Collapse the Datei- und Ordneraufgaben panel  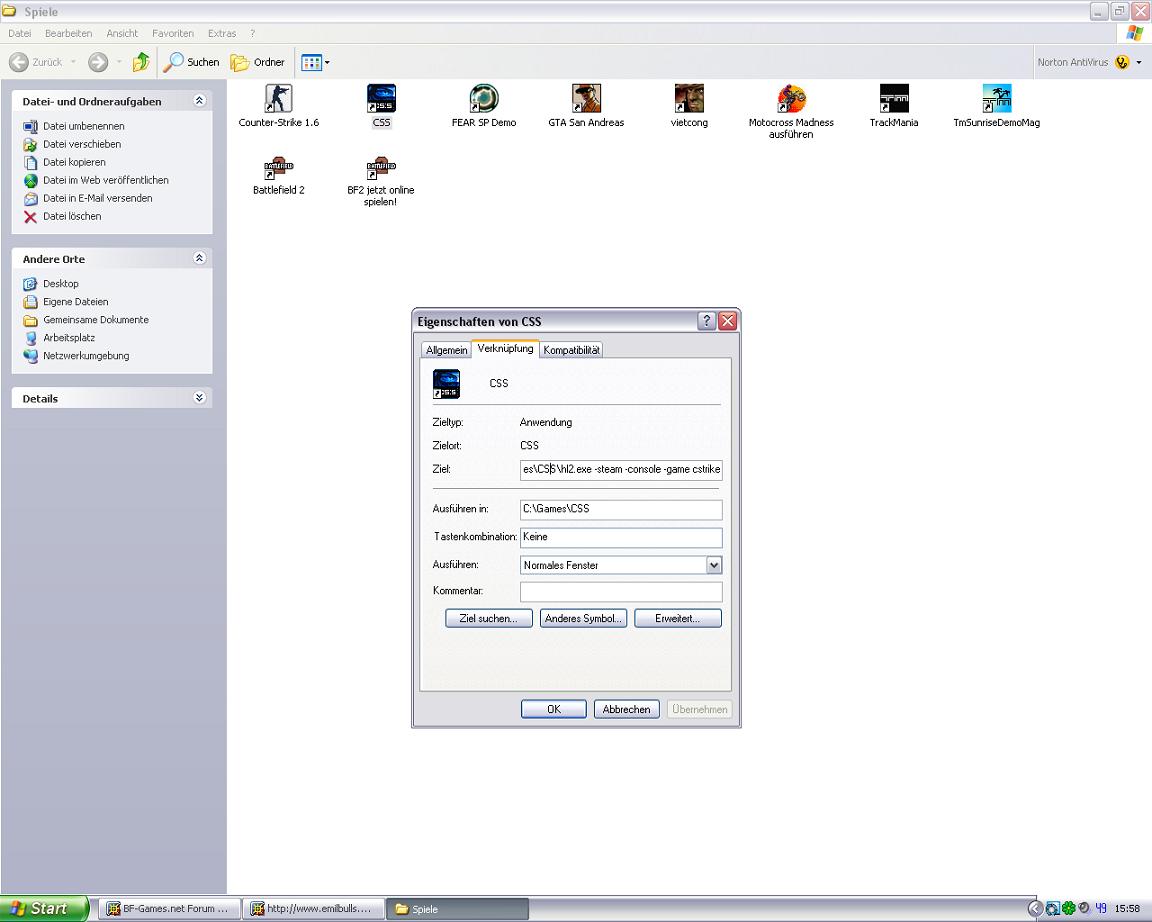pos(199,101)
